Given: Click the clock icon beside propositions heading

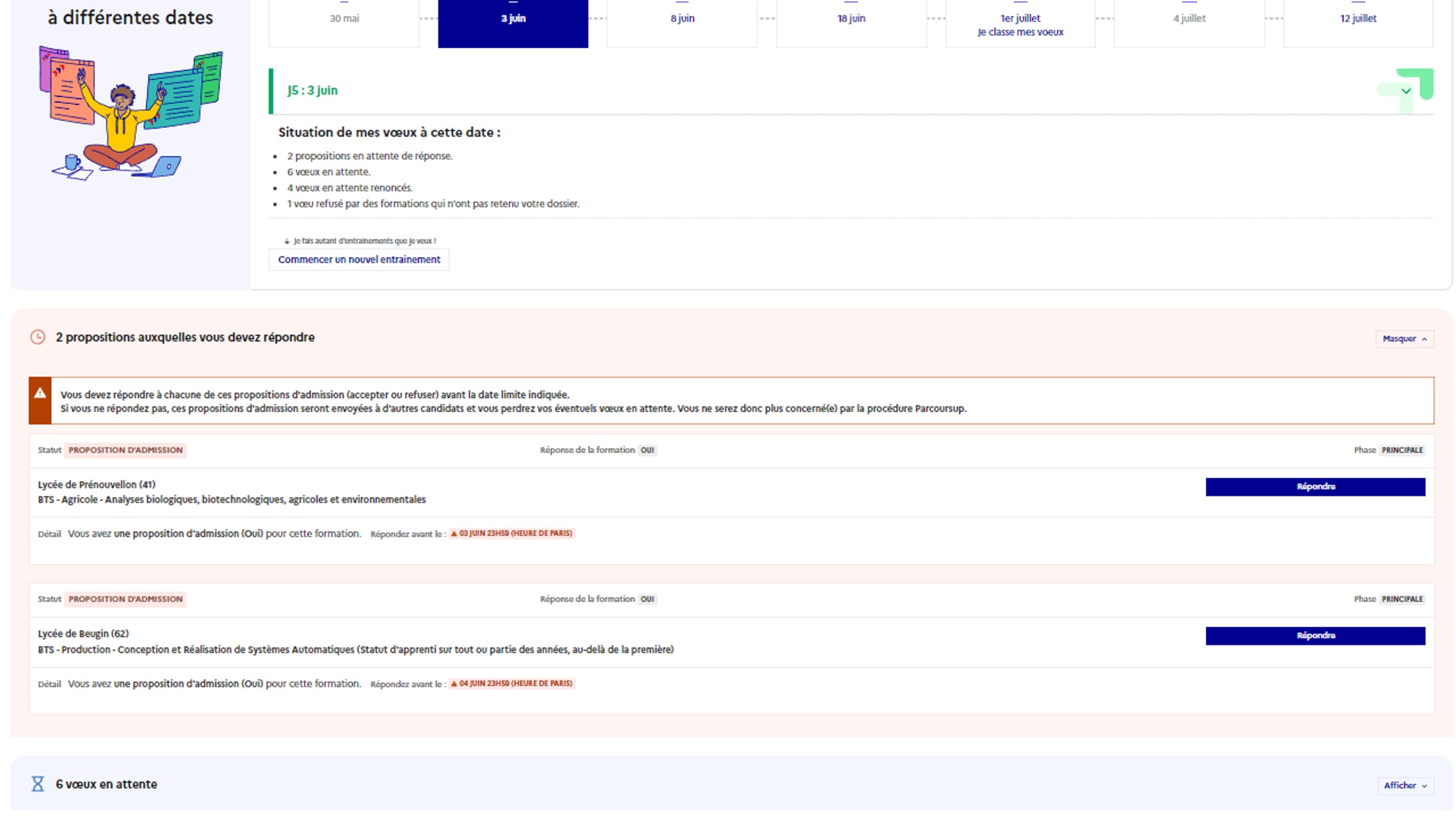Looking at the screenshot, I should (x=37, y=337).
